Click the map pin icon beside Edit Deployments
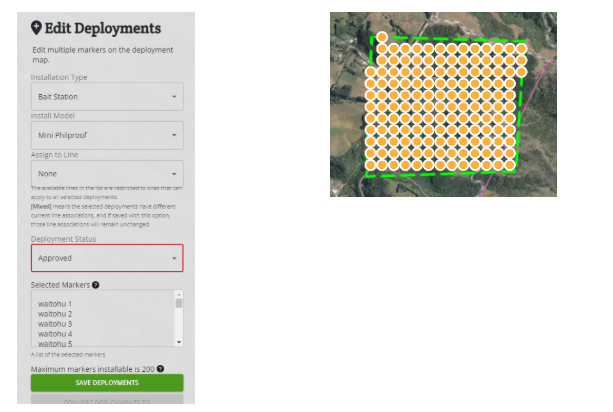The width and height of the screenshot is (613, 412). 37,28
